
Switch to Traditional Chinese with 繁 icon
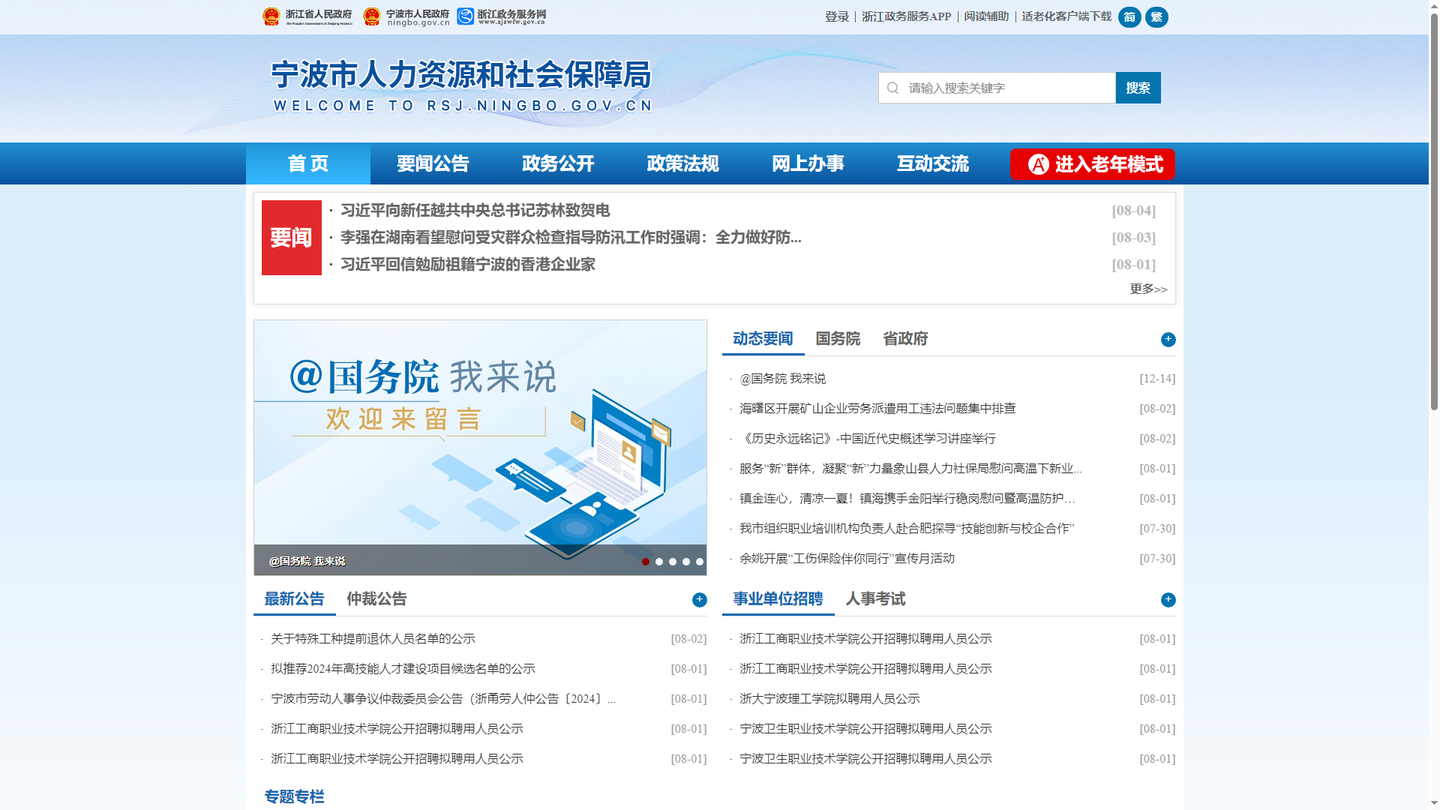(x=1157, y=17)
